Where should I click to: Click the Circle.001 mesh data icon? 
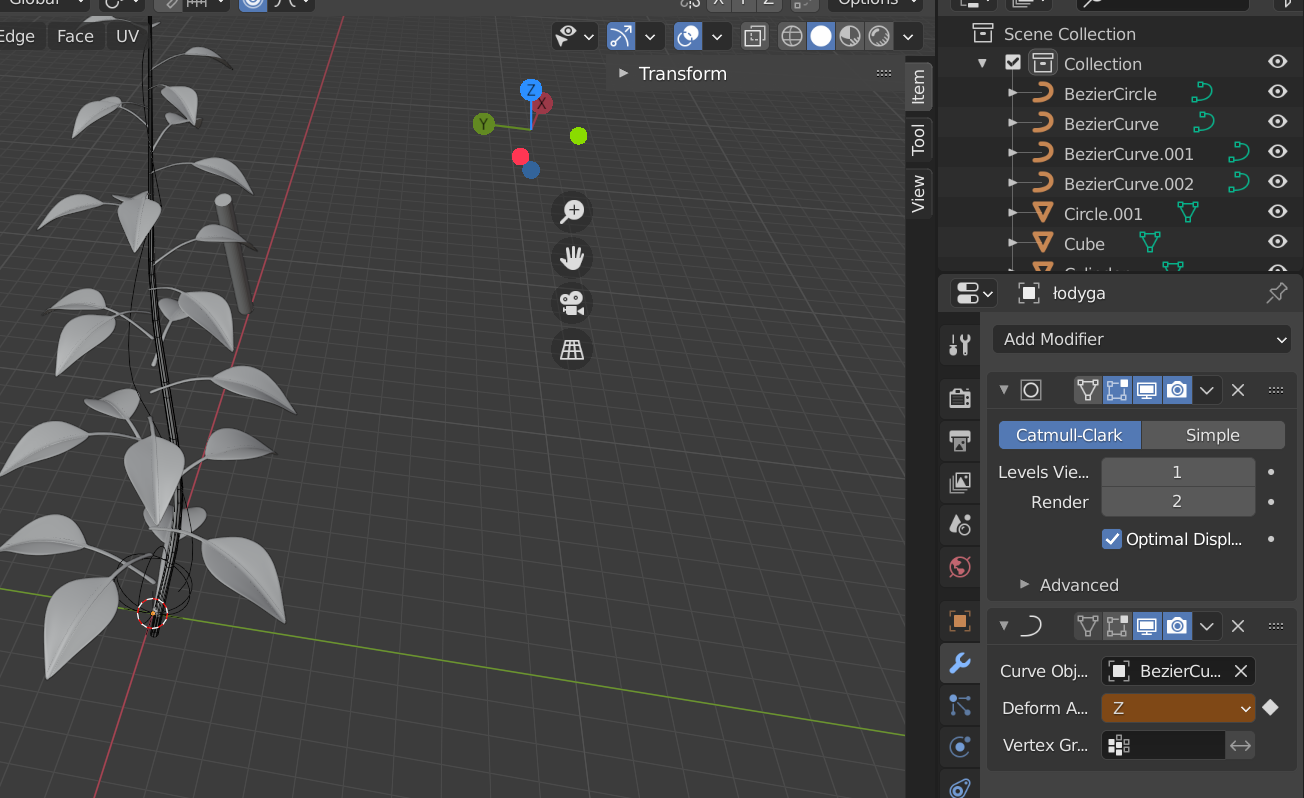(x=1187, y=213)
